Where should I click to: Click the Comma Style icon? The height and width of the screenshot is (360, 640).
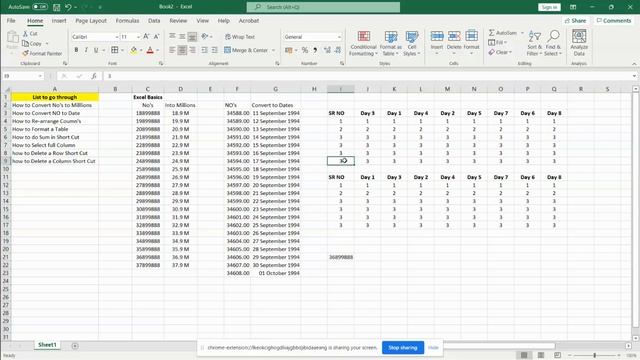(x=315, y=50)
